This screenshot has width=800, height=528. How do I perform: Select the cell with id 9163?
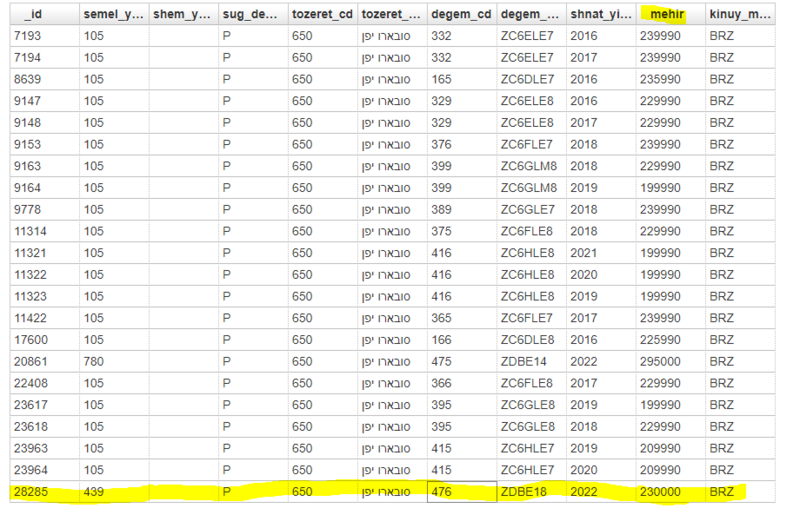[x=44, y=166]
